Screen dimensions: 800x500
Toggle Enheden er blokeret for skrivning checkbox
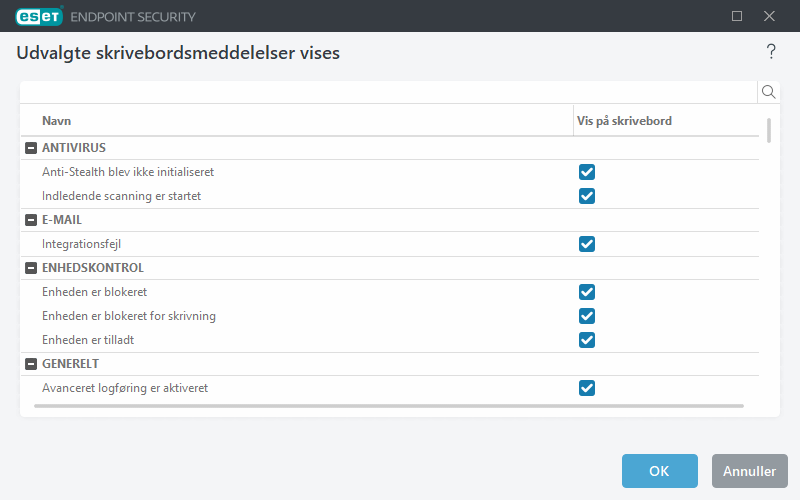tap(587, 316)
